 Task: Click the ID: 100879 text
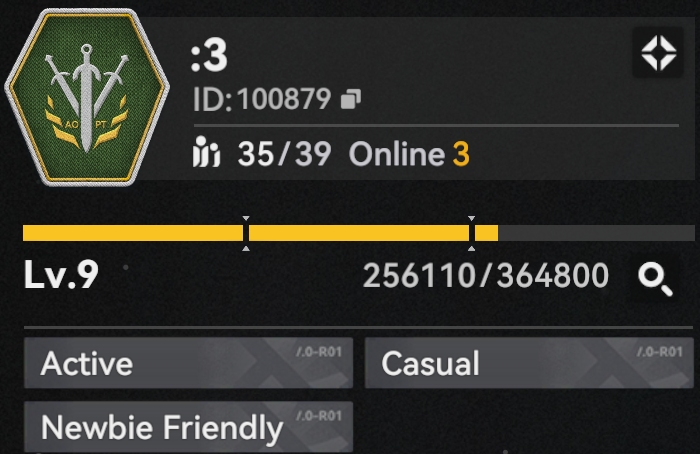pyautogui.click(x=262, y=99)
